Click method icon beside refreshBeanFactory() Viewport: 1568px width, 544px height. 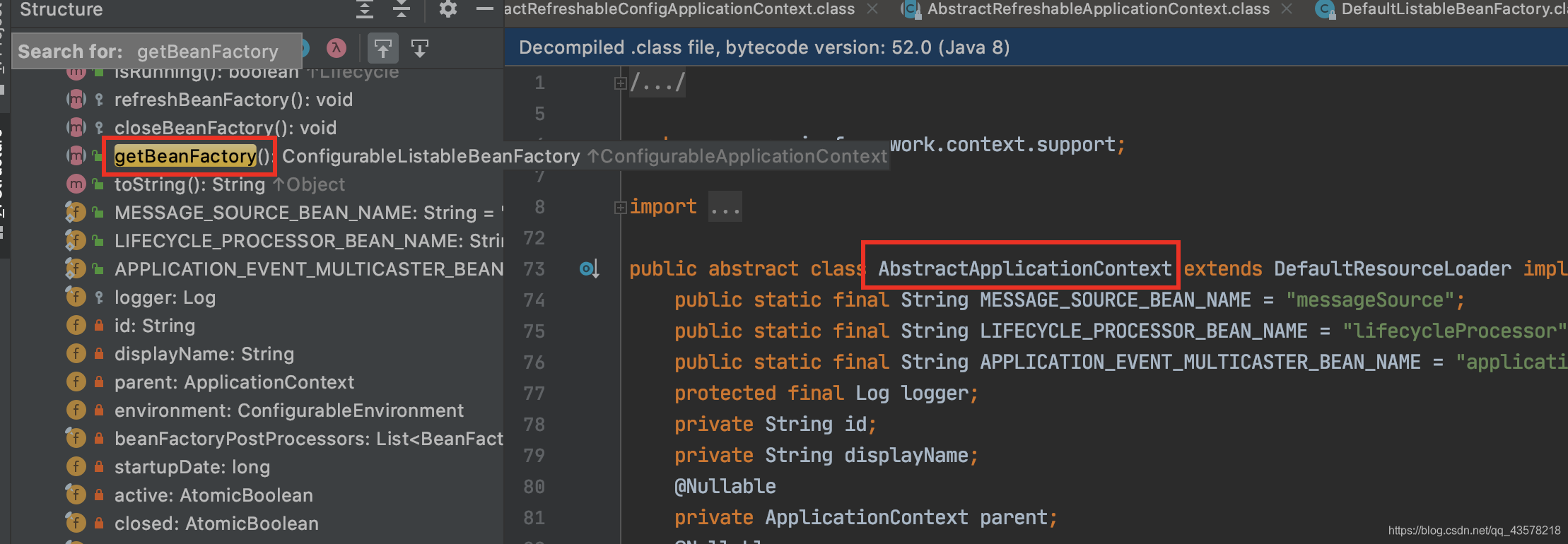[x=76, y=100]
